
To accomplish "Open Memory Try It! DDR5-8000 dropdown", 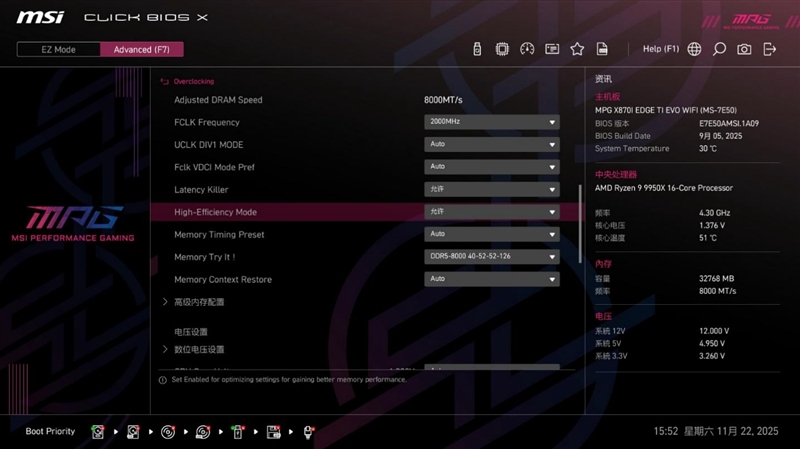I will [492, 257].
